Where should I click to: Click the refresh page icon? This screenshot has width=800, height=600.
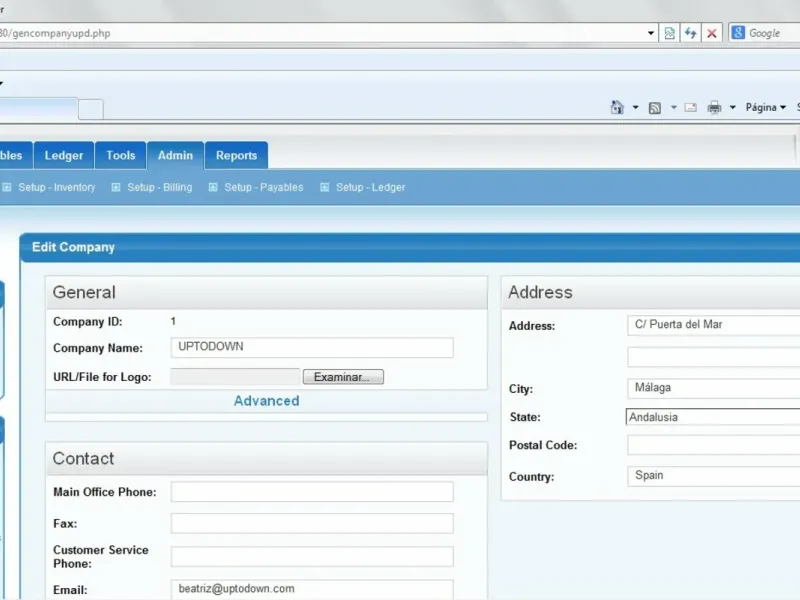(691, 33)
